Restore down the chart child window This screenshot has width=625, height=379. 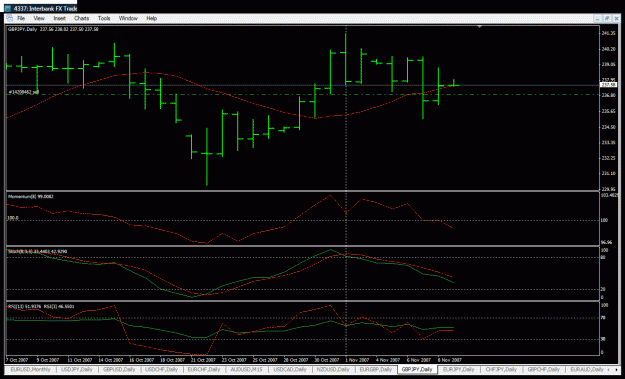click(x=607, y=18)
